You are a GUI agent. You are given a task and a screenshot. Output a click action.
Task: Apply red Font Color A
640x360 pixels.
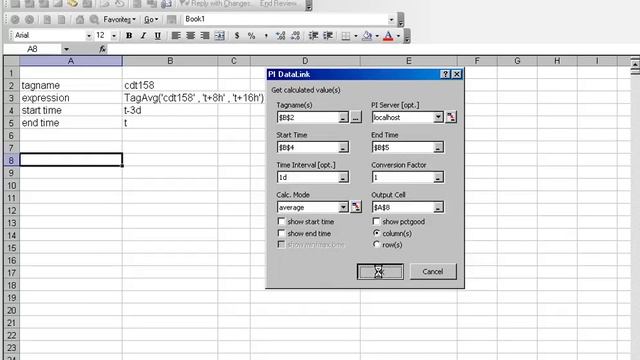tap(389, 36)
